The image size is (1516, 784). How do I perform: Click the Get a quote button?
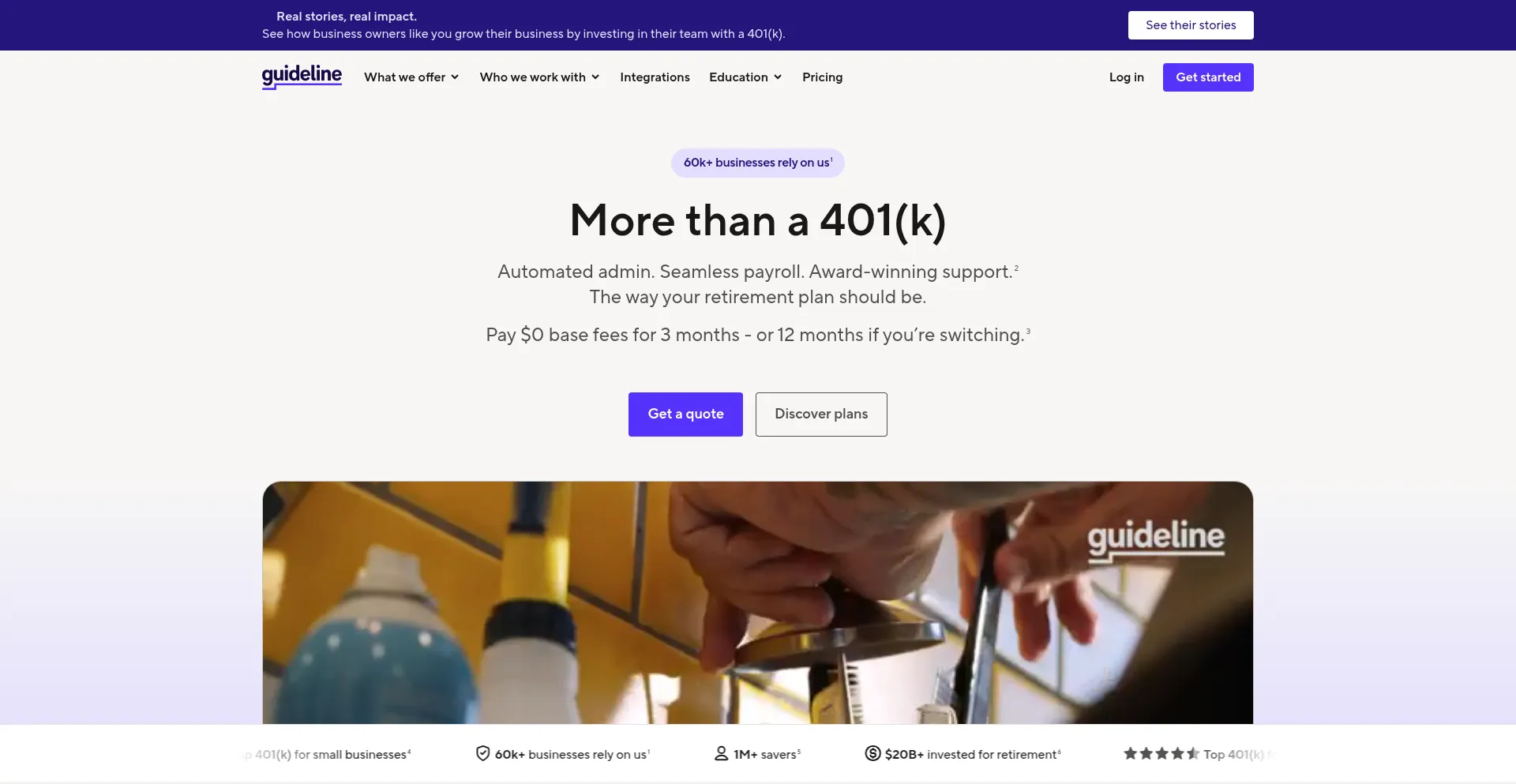tap(685, 415)
